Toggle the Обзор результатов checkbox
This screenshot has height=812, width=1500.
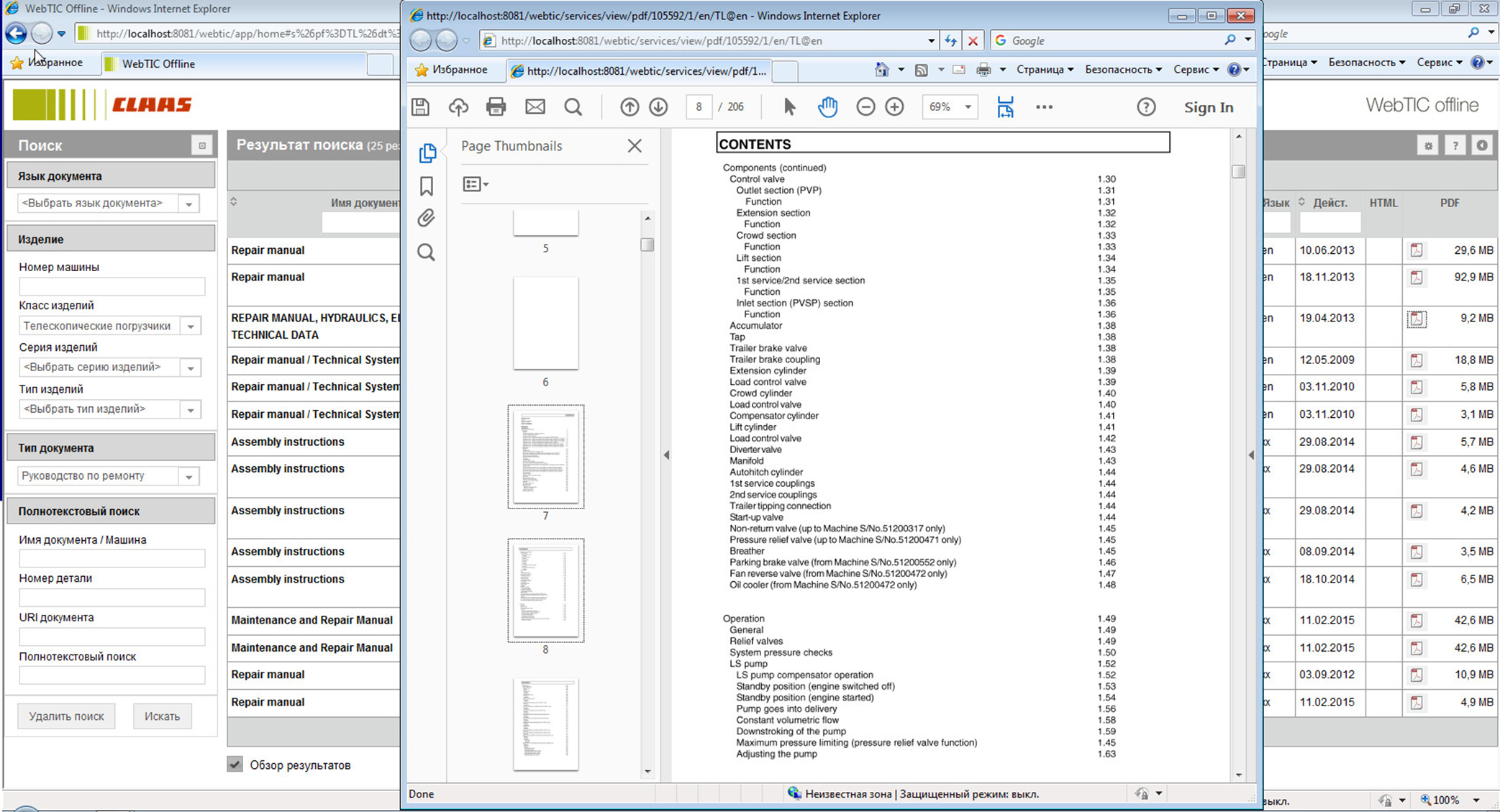pyautogui.click(x=235, y=764)
